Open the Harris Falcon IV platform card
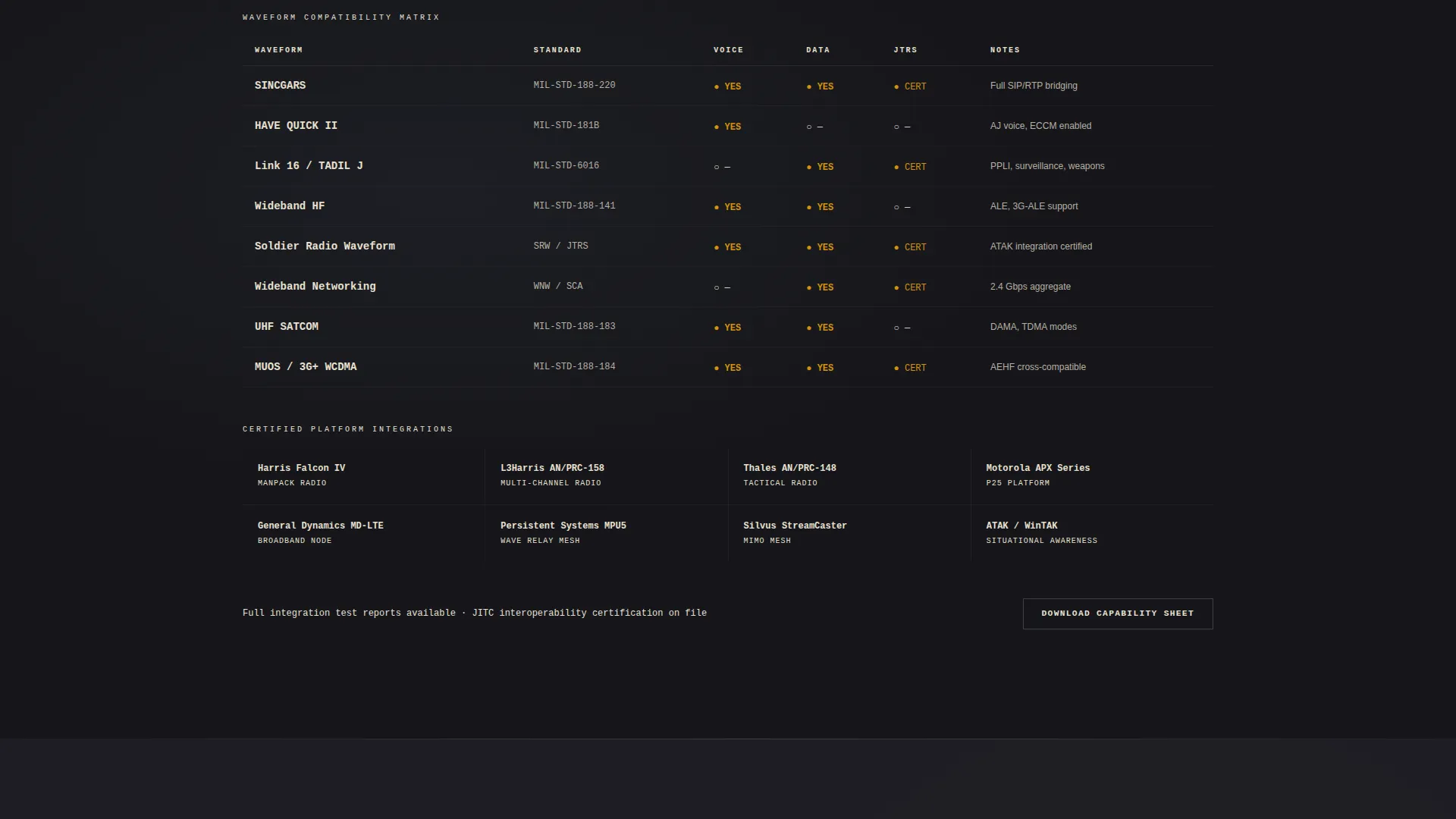1456x819 pixels. 364,476
